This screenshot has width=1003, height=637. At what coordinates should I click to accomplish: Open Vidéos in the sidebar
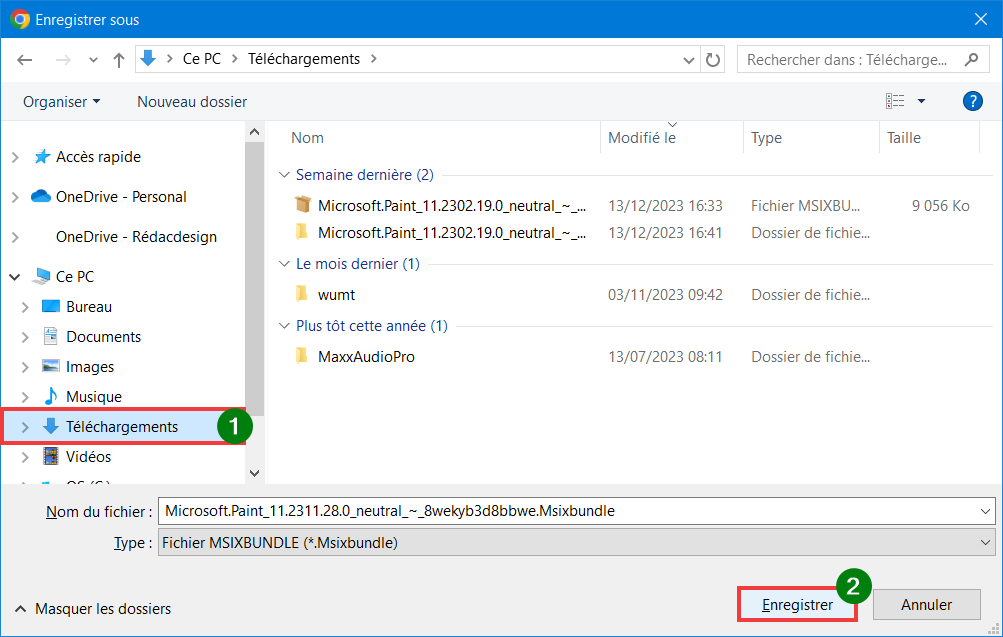tap(88, 457)
